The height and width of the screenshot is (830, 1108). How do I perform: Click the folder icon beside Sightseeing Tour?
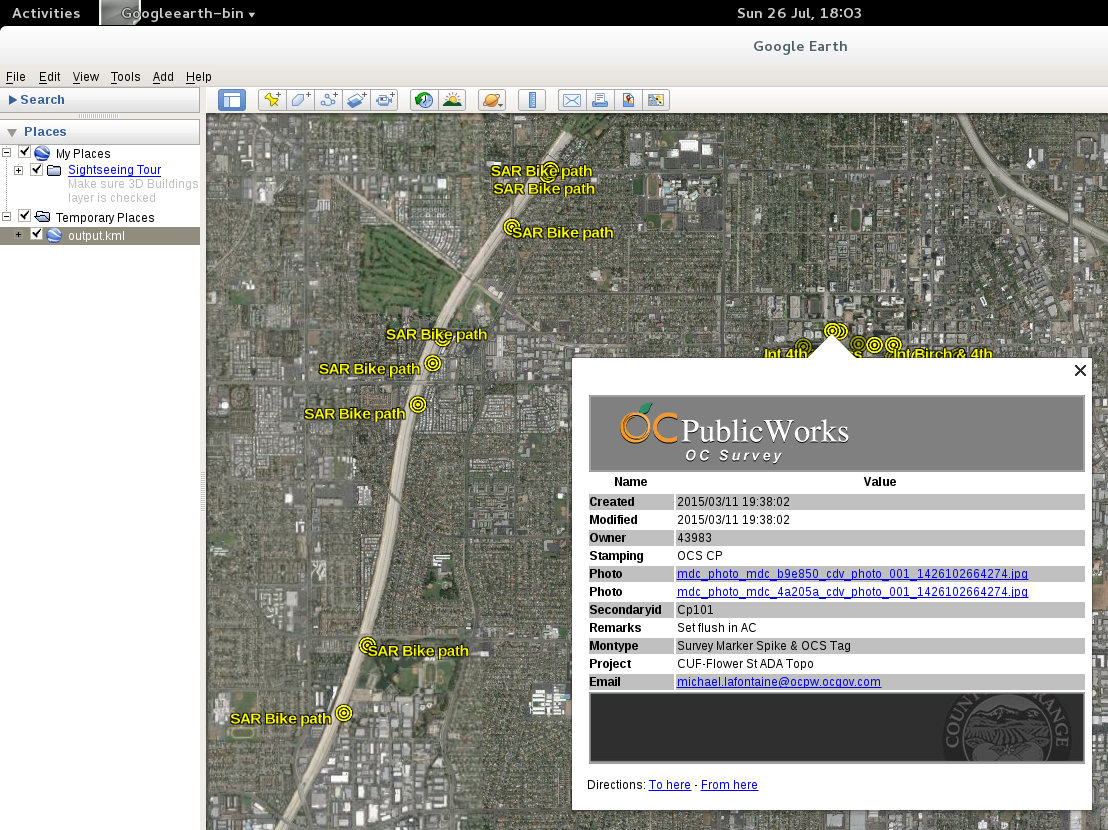pyautogui.click(x=54, y=170)
